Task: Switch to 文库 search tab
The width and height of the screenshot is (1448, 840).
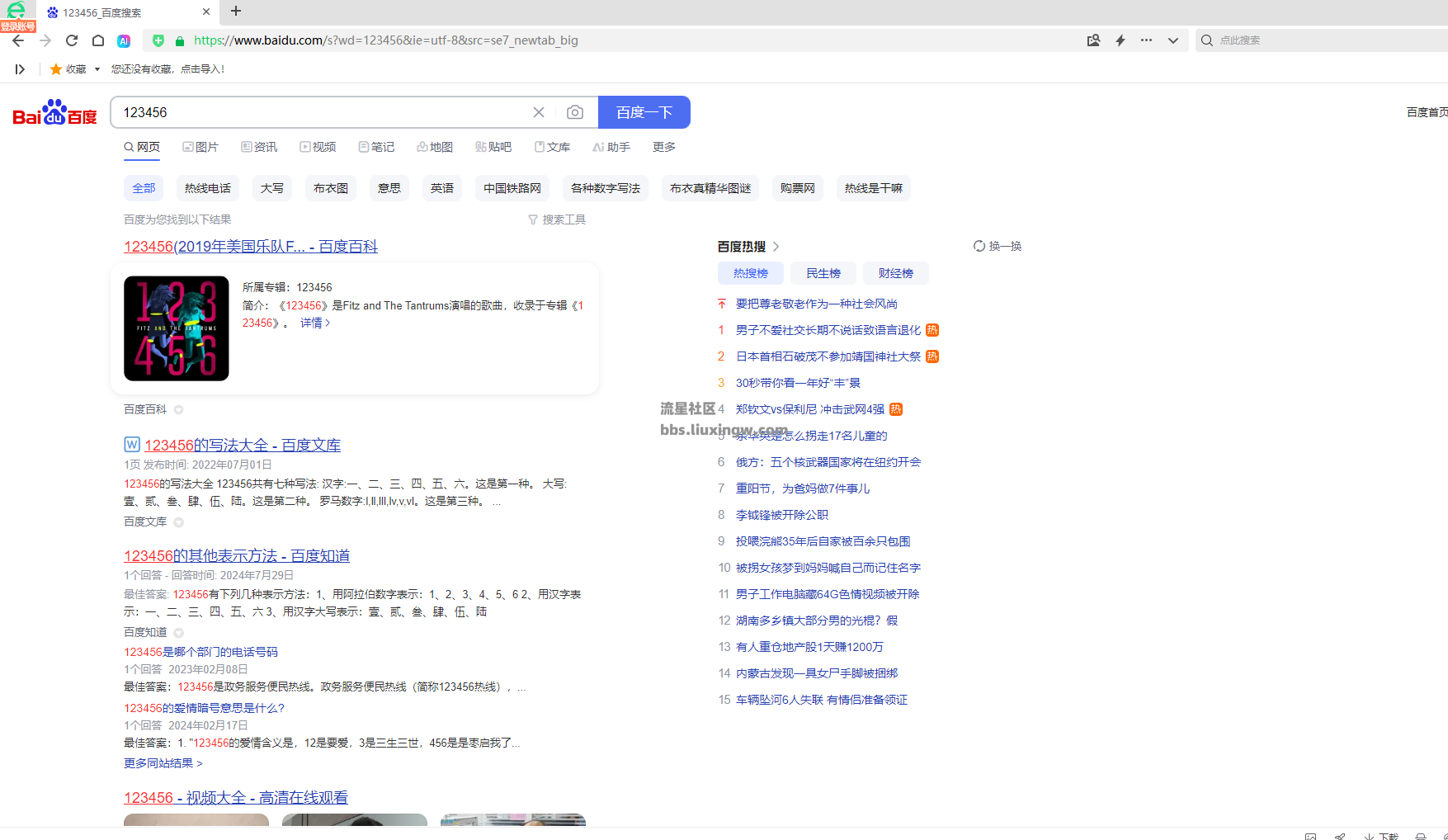Action: point(552,147)
